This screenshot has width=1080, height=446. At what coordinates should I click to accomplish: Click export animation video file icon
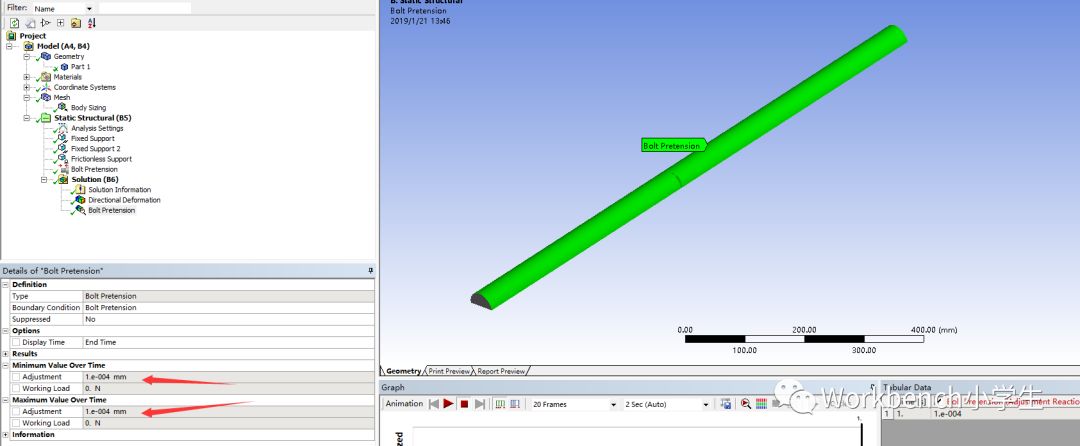726,404
